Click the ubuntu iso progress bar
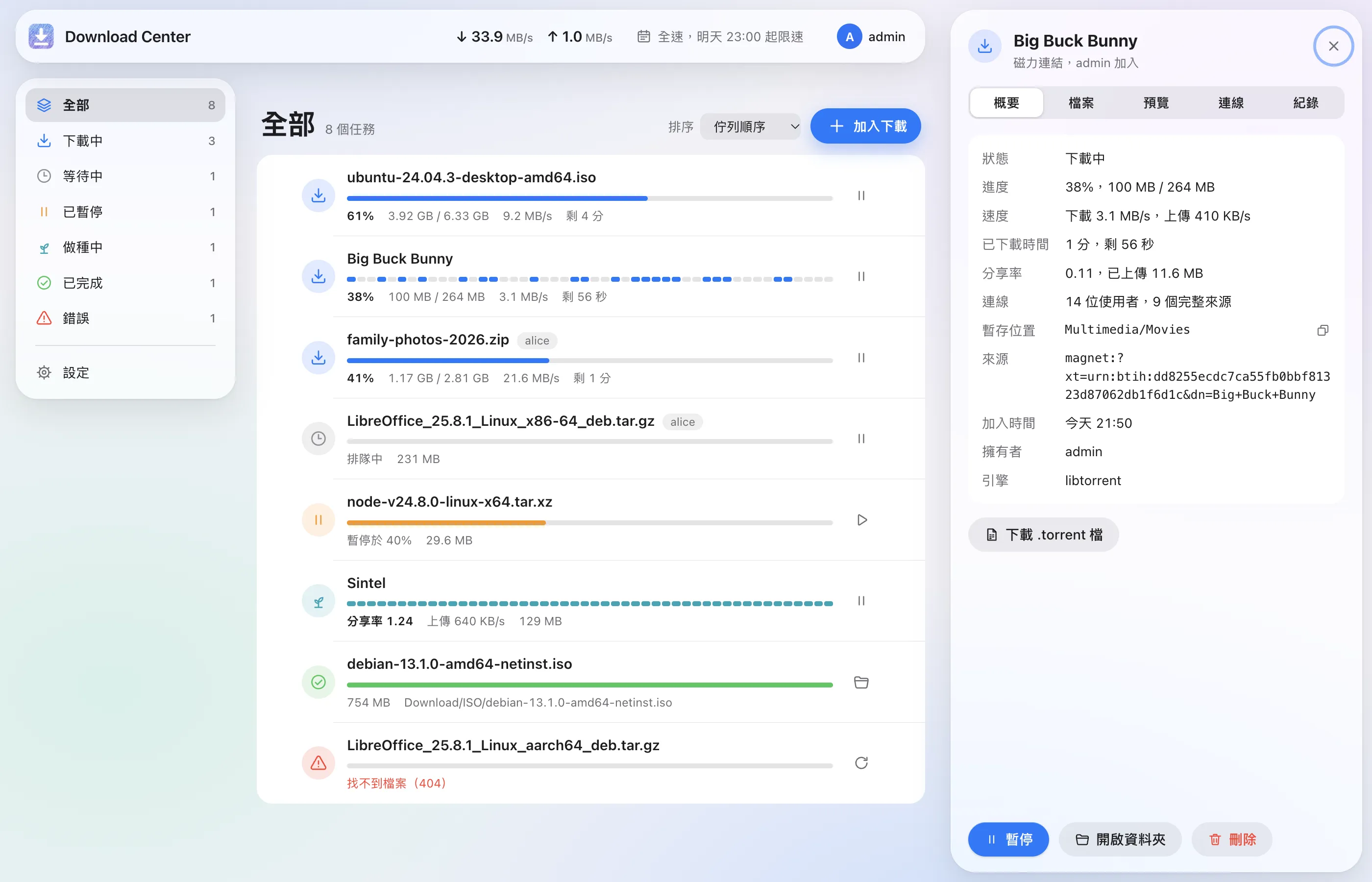This screenshot has height=882, width=1372. coord(589,199)
